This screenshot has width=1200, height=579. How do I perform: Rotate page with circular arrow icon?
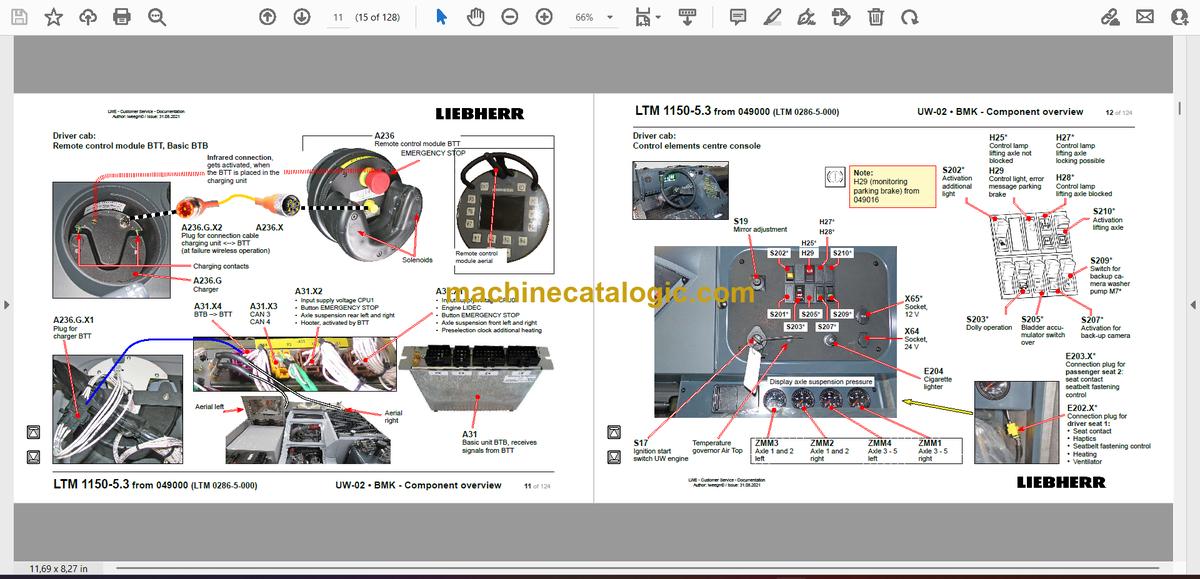click(x=909, y=17)
